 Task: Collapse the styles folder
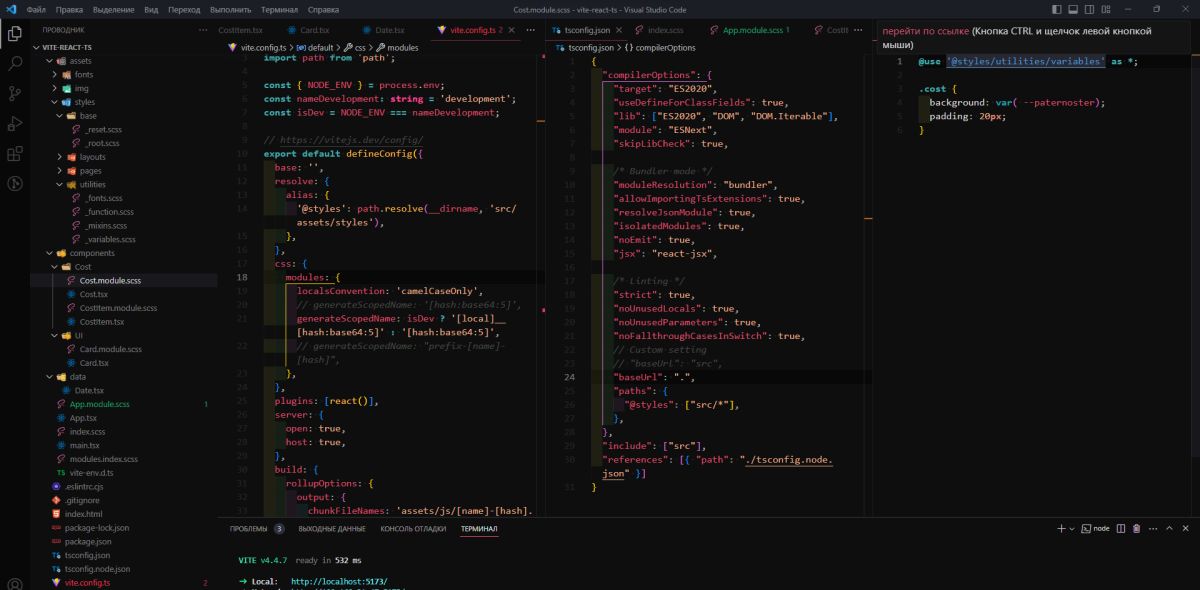click(x=123, y=102)
